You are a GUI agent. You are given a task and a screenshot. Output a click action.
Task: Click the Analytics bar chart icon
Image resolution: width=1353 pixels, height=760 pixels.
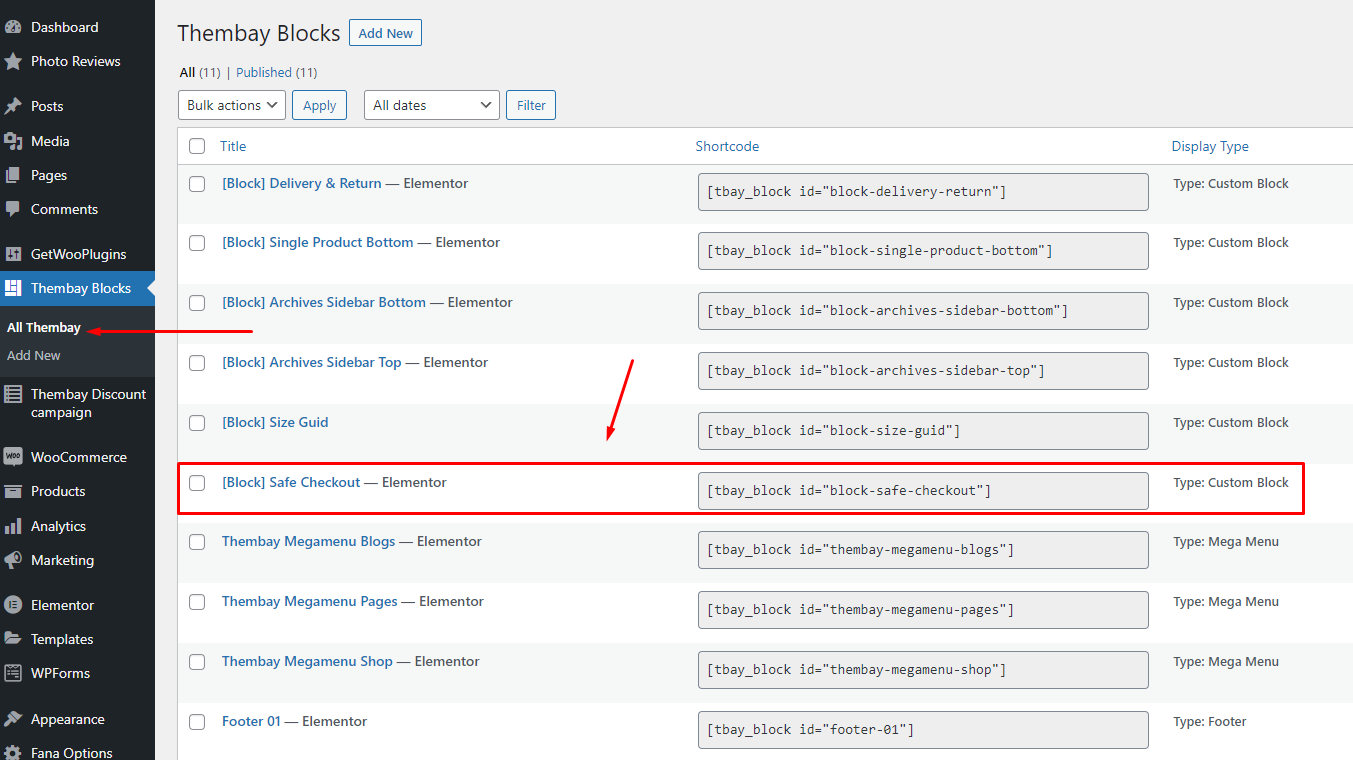point(13,526)
